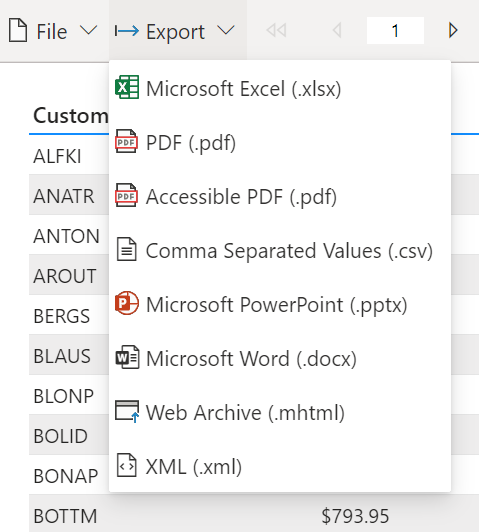The height and width of the screenshot is (532, 479).
Task: Choose Microsoft PowerPoint (.pptx) export
Action: coord(280,304)
